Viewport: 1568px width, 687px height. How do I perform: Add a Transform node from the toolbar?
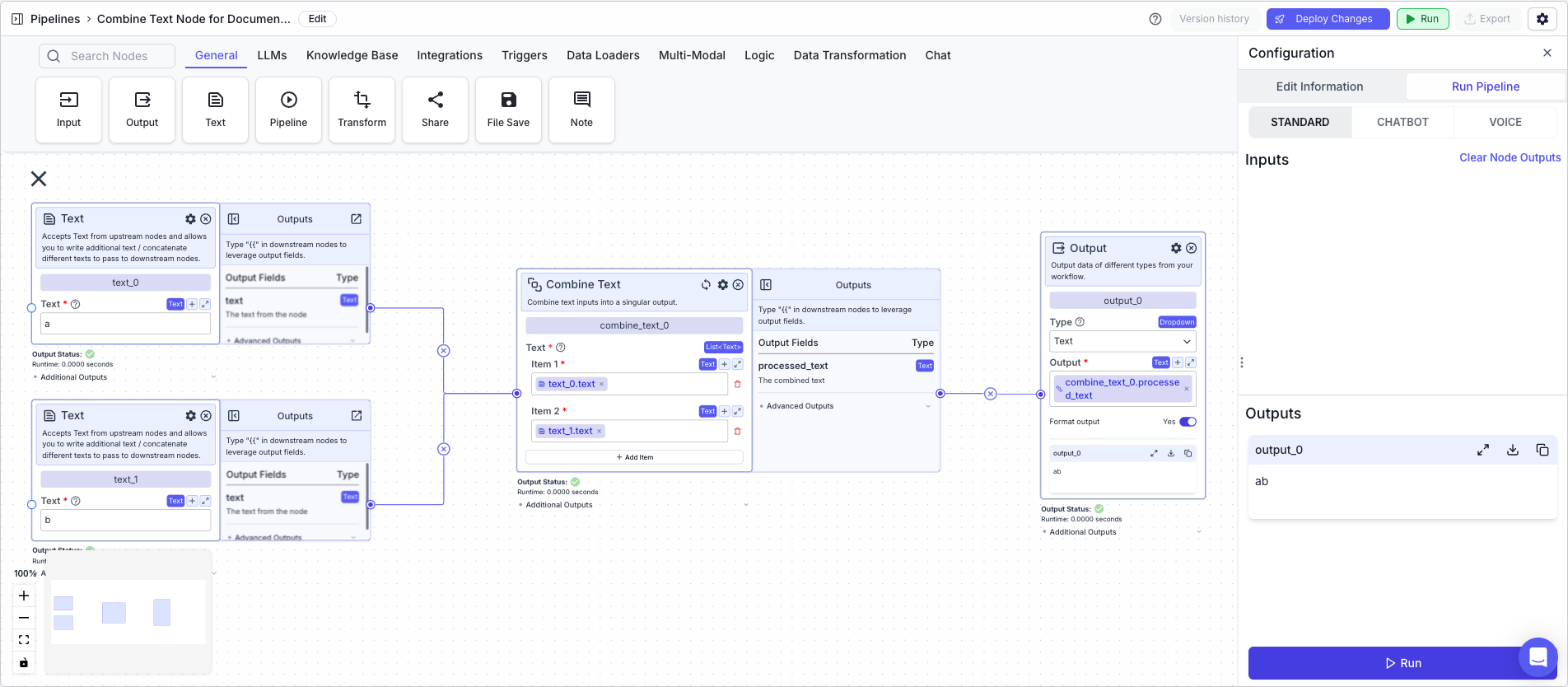(x=362, y=110)
